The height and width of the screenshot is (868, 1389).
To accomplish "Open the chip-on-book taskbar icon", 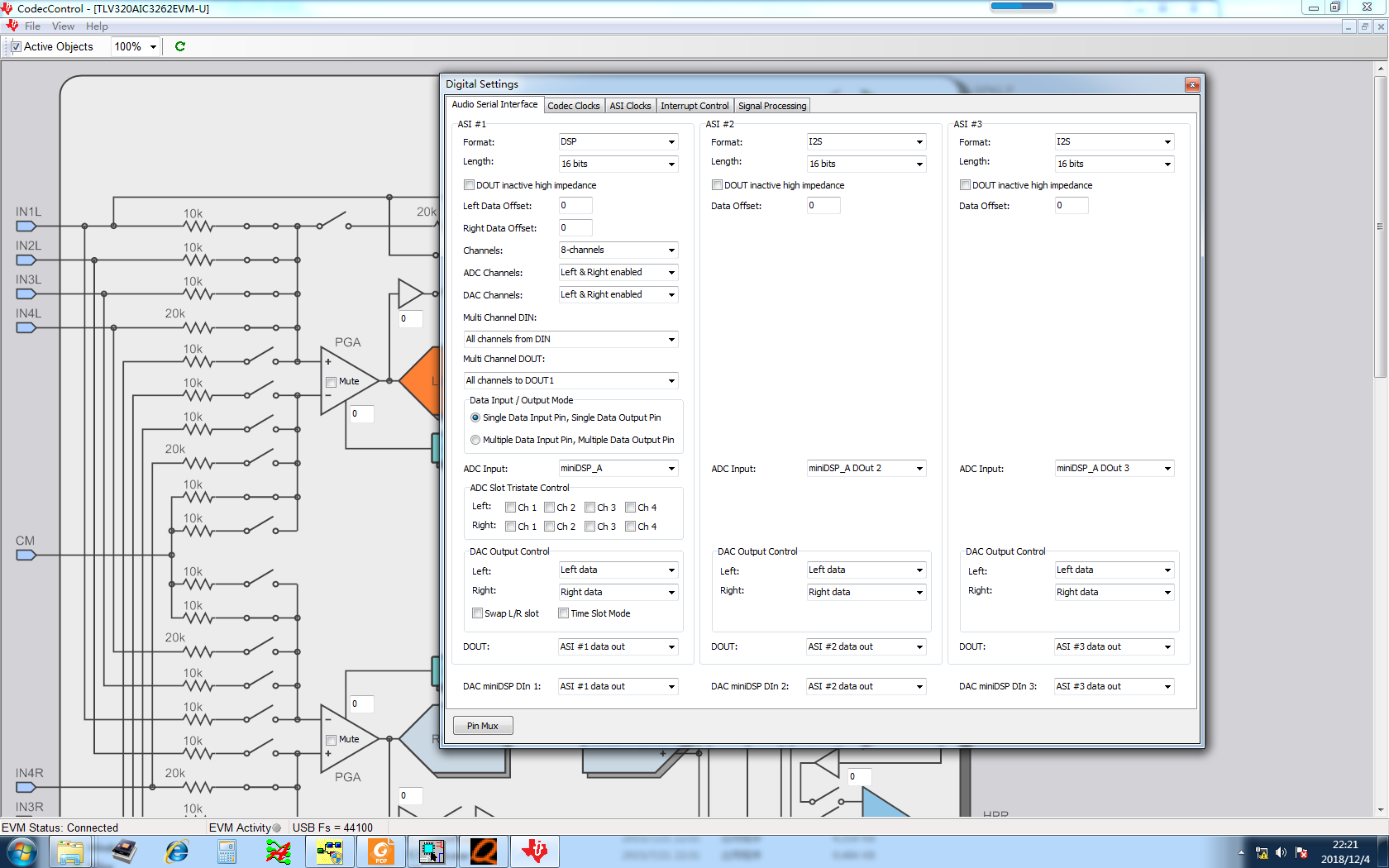I will point(124,851).
